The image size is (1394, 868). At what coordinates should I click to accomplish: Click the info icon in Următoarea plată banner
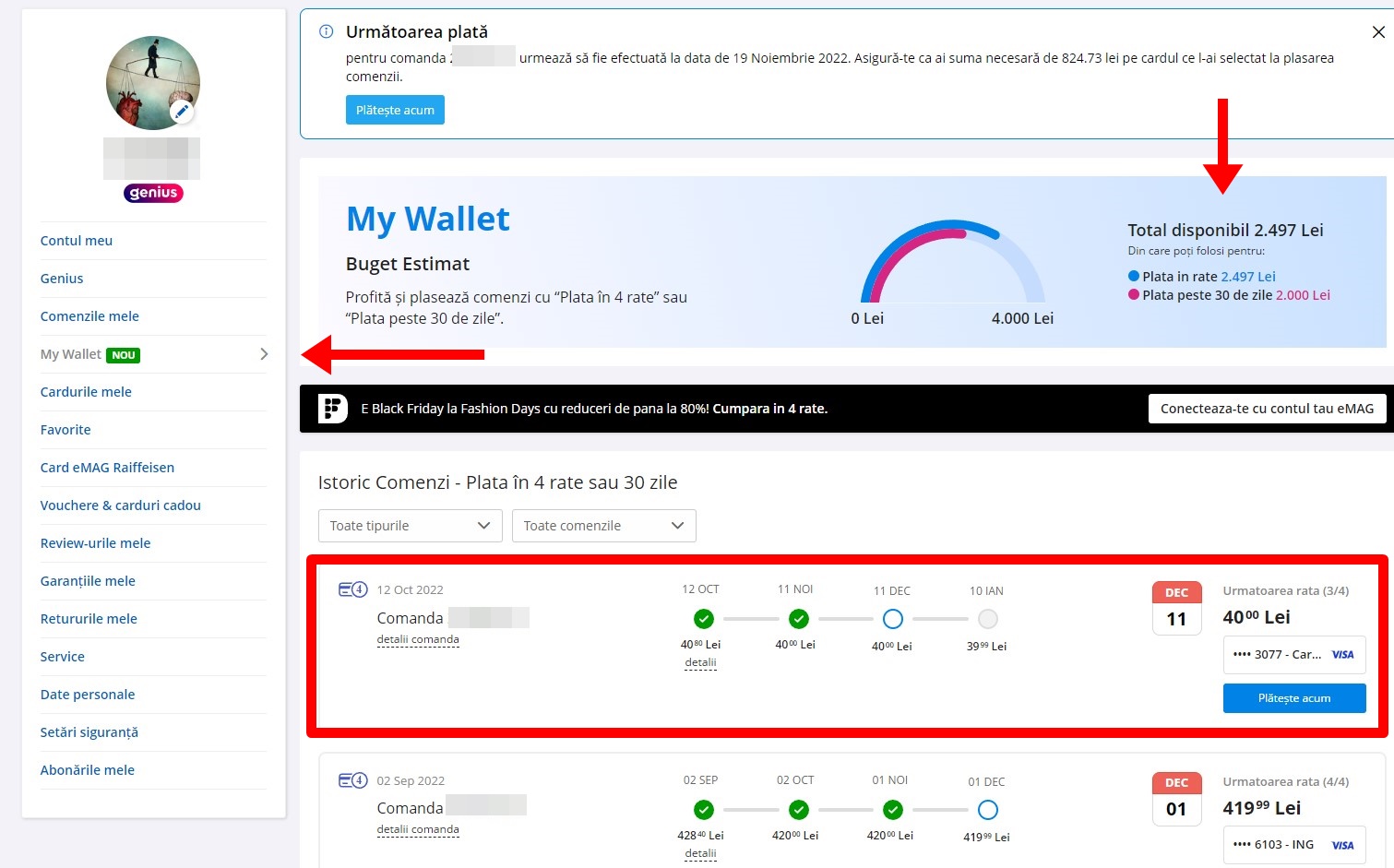point(325,30)
